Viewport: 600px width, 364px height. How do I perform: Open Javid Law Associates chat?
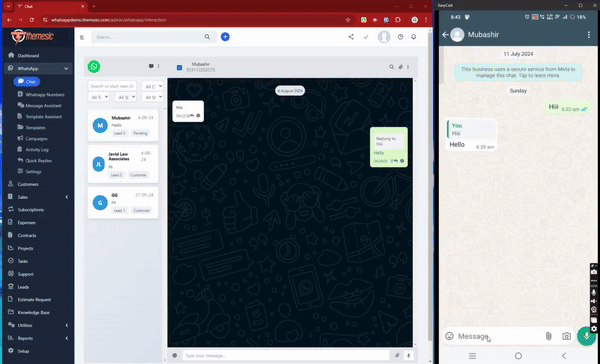tap(123, 164)
